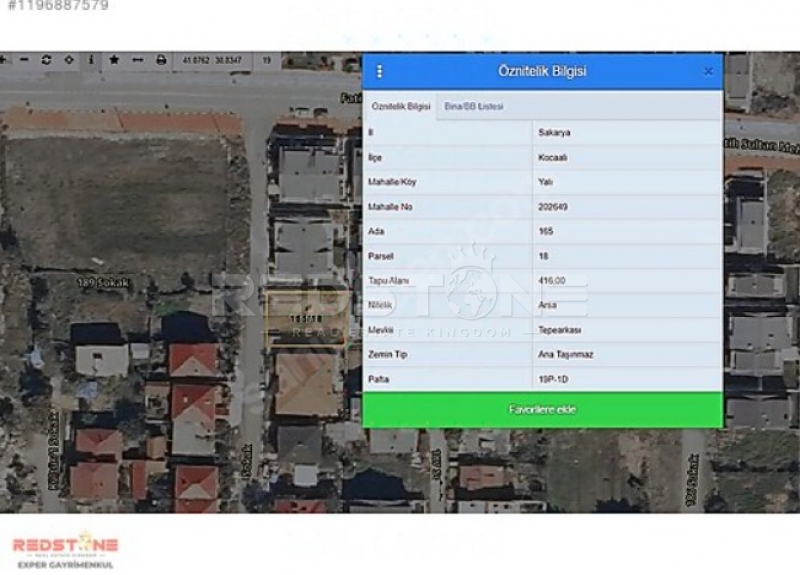This screenshot has height=575, width=800.
Task: Click the refresh map icon
Action: [x=46, y=60]
